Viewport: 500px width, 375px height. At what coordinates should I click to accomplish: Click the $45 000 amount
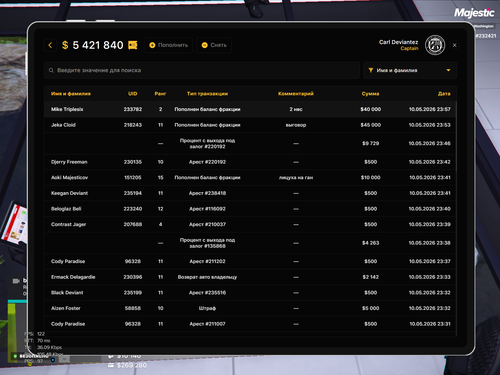pos(370,125)
